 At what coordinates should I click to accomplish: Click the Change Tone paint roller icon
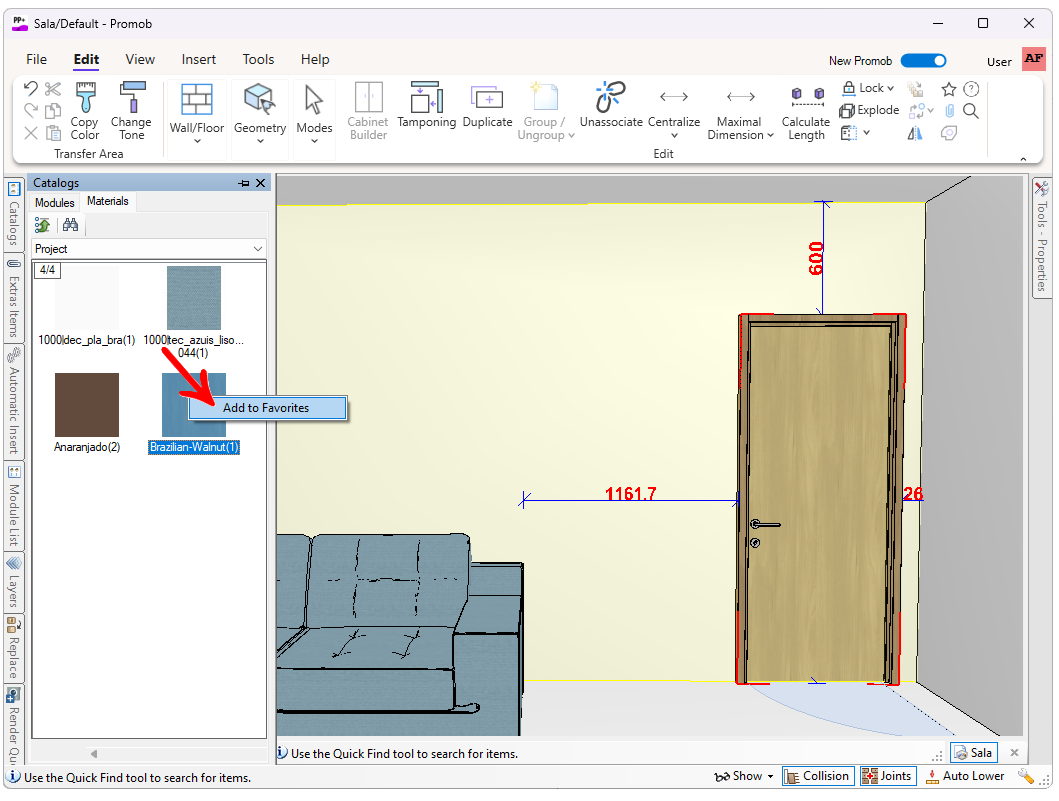(132, 110)
